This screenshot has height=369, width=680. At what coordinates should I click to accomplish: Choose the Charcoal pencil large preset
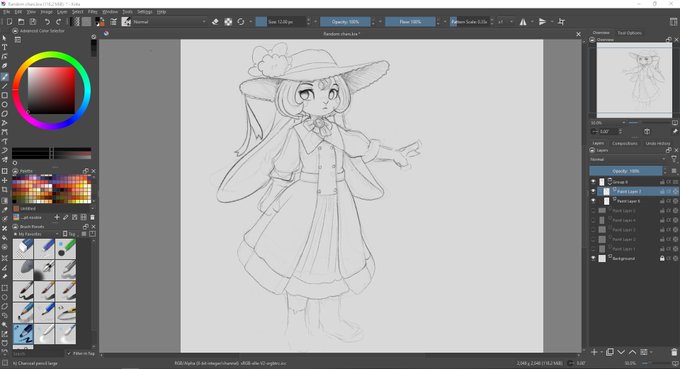pyautogui.click(x=23, y=334)
